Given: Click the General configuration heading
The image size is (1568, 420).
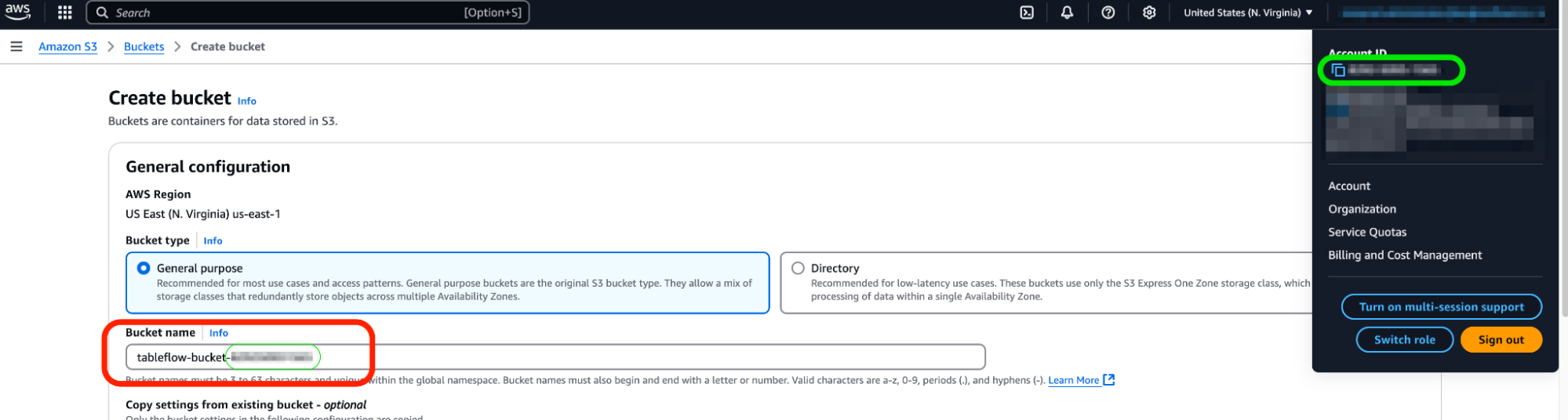Looking at the screenshot, I should (x=208, y=167).
